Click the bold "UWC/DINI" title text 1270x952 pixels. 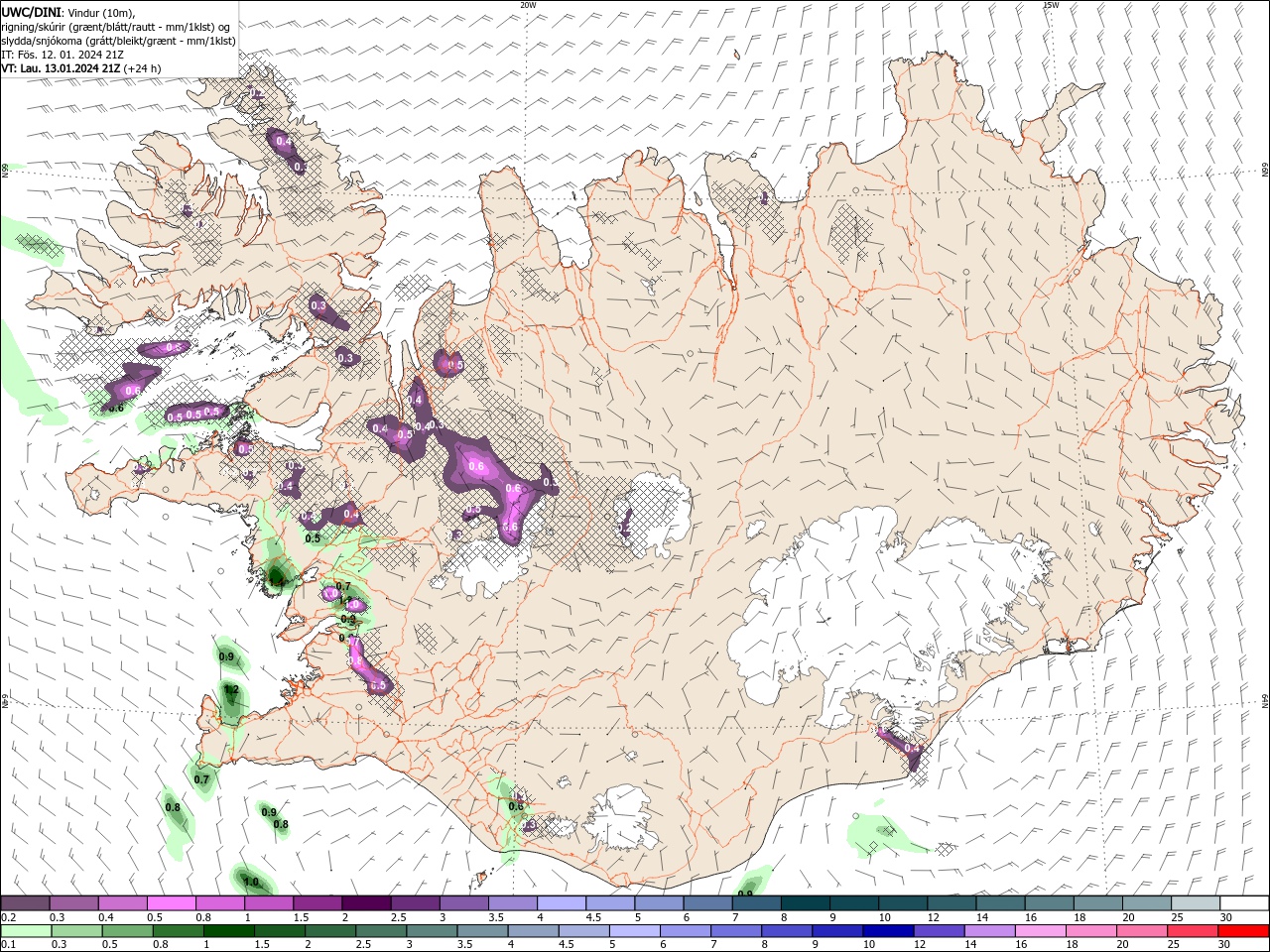[32, 12]
